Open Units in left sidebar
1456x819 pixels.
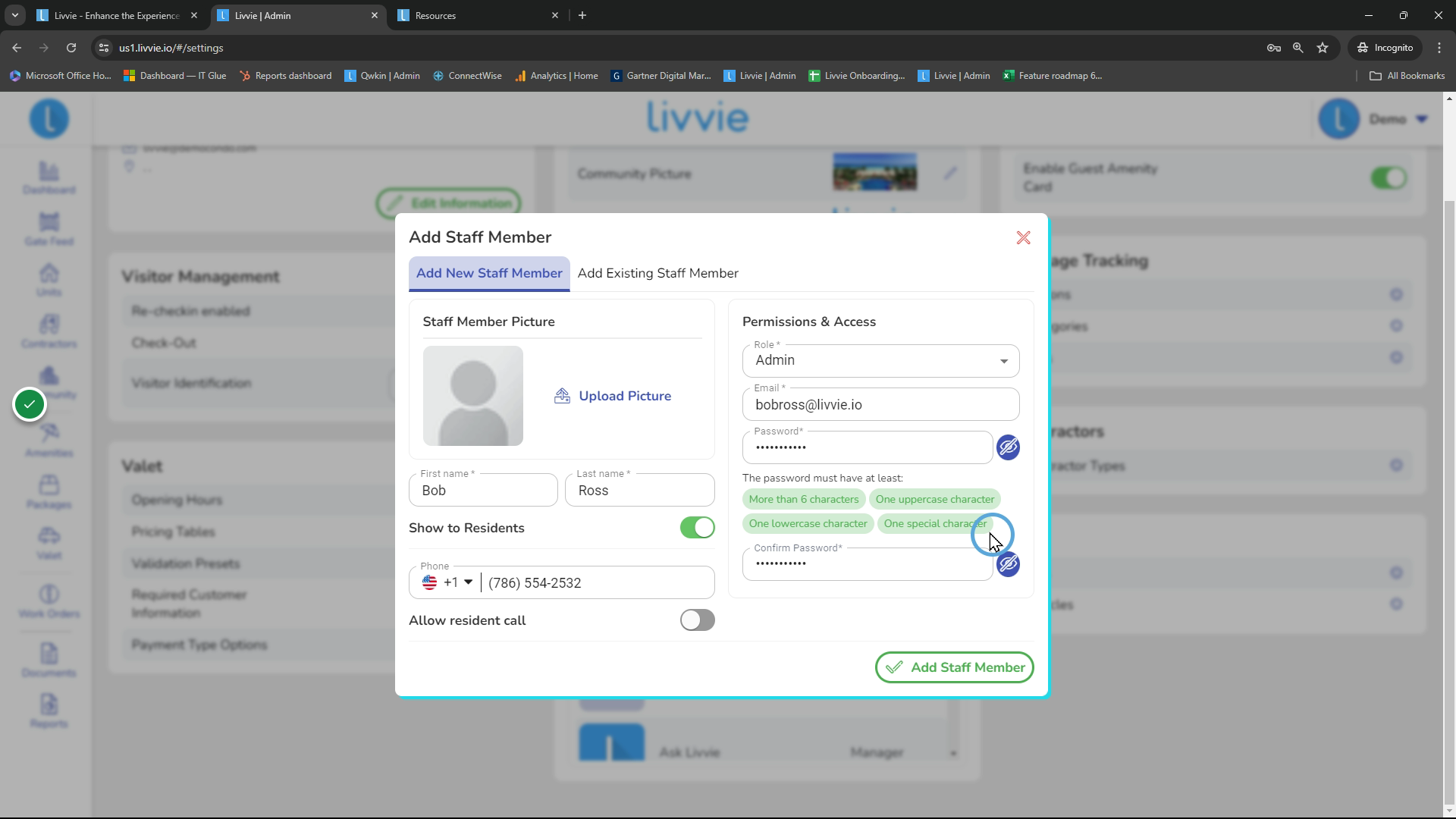click(x=49, y=280)
